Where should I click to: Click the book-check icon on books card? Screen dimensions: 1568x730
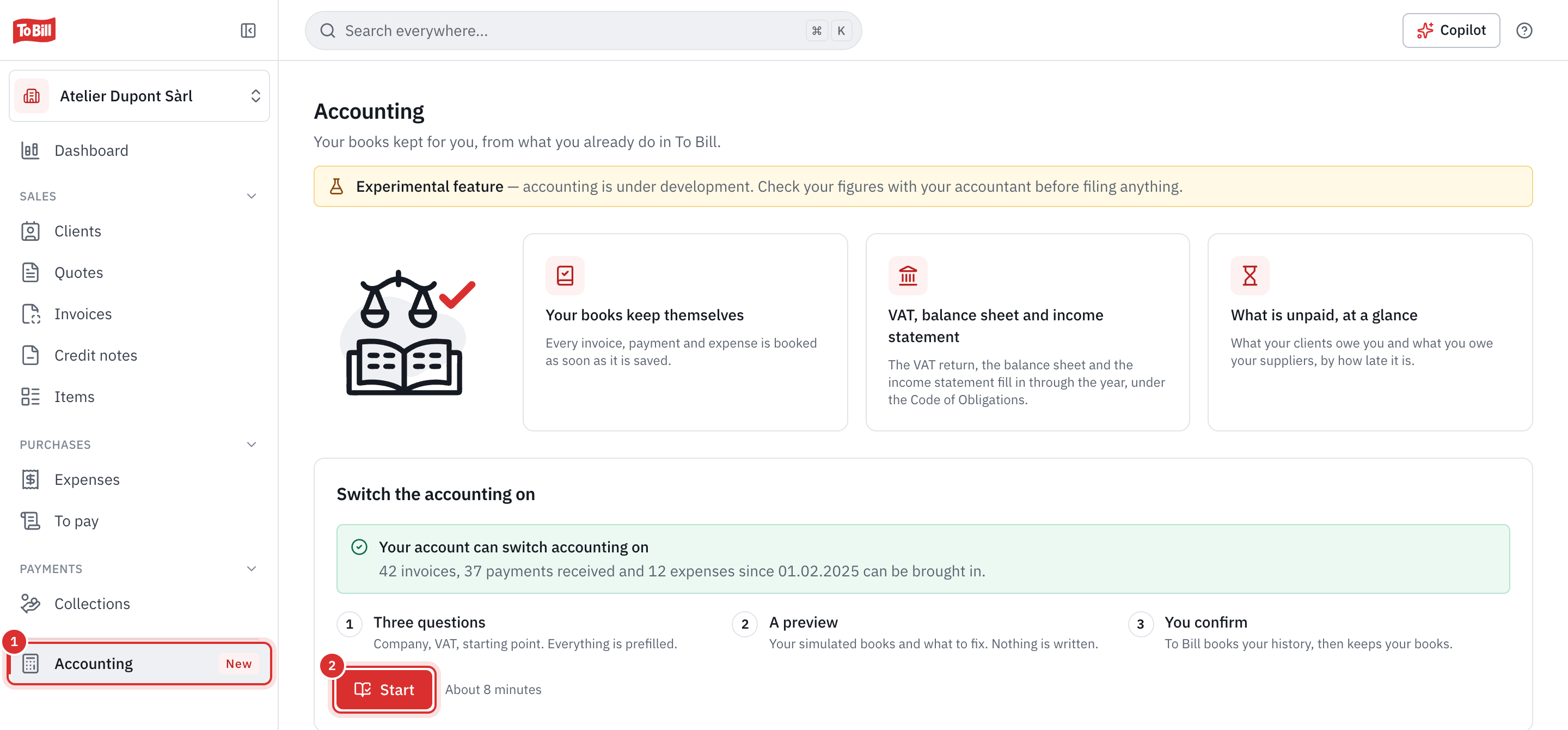click(565, 275)
